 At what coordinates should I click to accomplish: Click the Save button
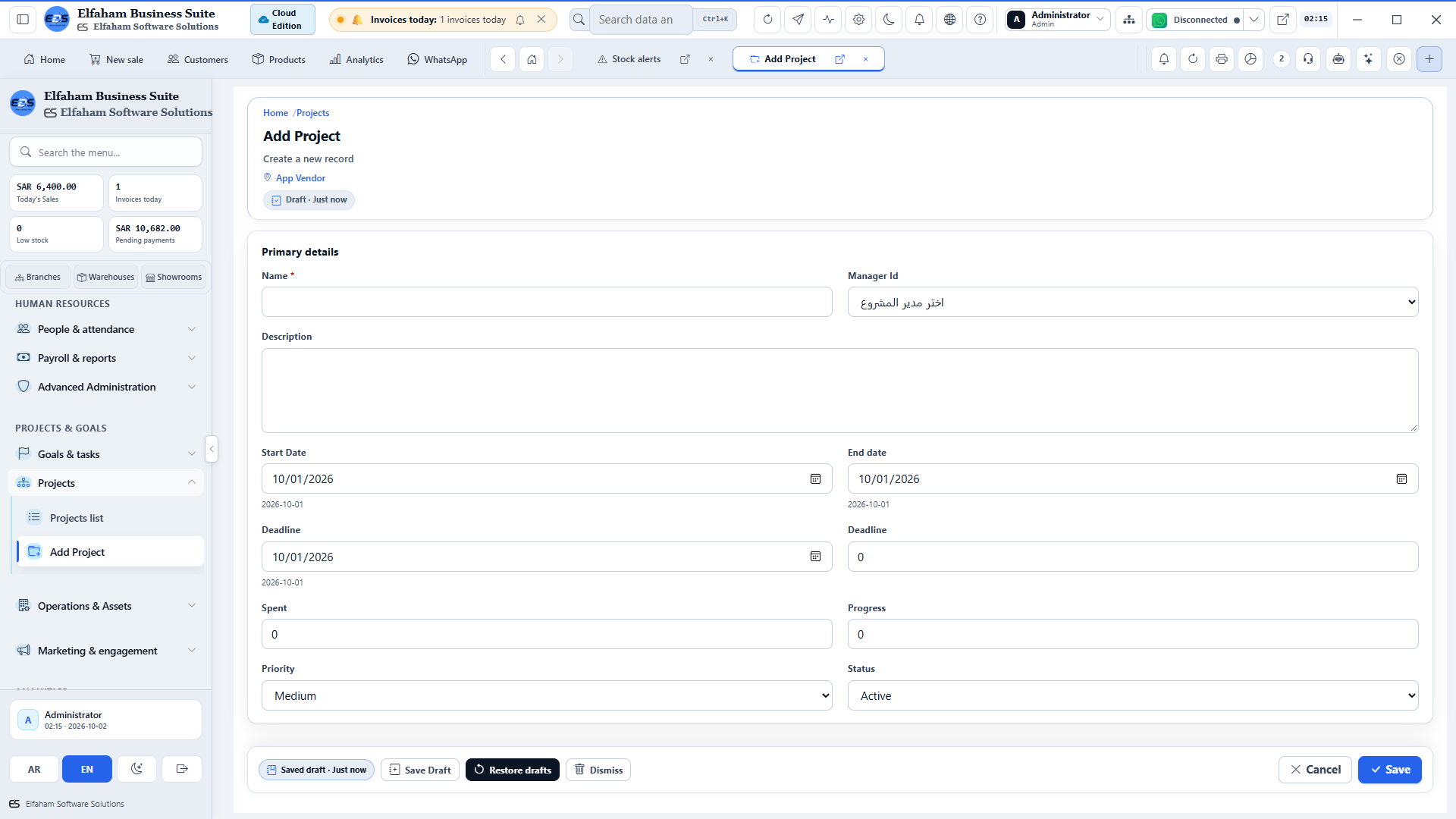1389,770
